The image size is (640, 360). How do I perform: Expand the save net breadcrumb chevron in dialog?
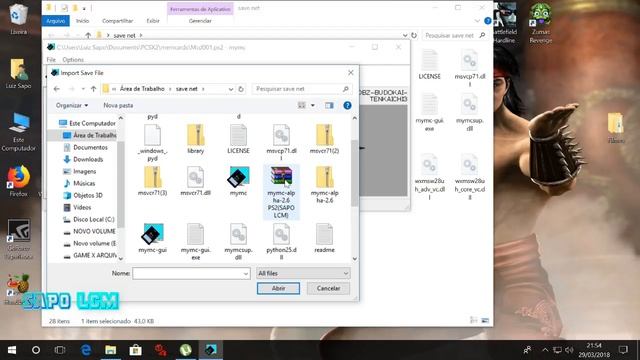pyautogui.click(x=203, y=89)
